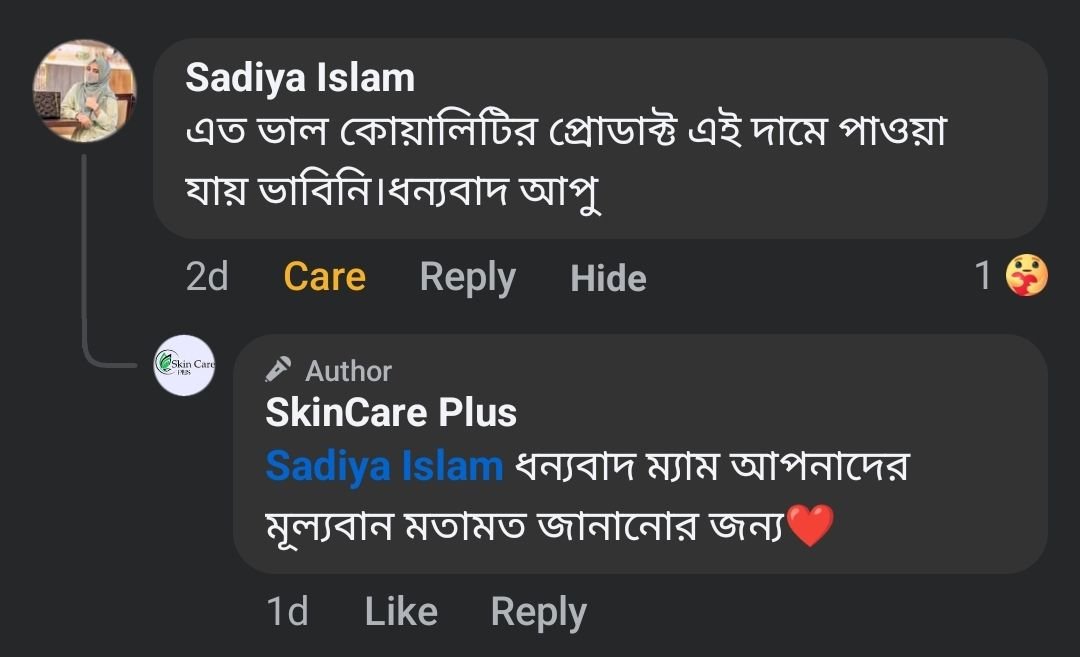1080x657 pixels.
Task: Select Sadiya Islam's Bengali comment text
Action: click(565, 160)
